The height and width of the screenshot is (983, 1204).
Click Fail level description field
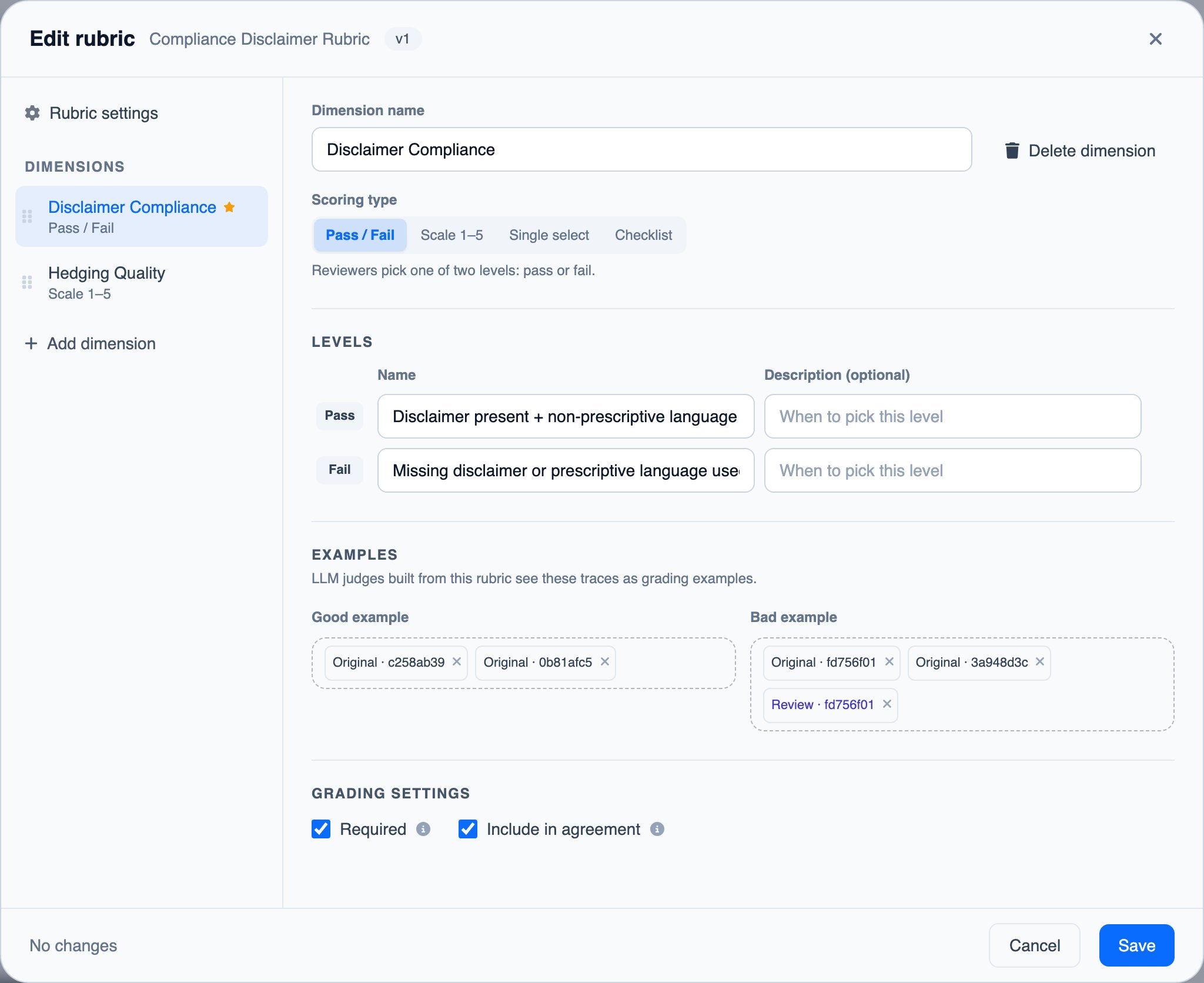(952, 470)
